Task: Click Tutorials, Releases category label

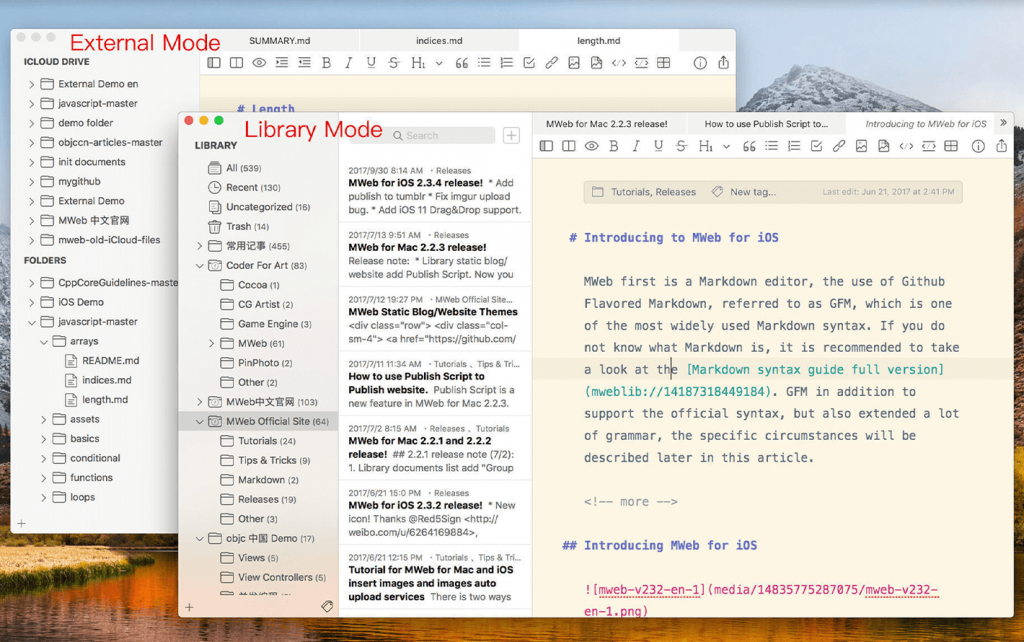Action: pos(653,192)
